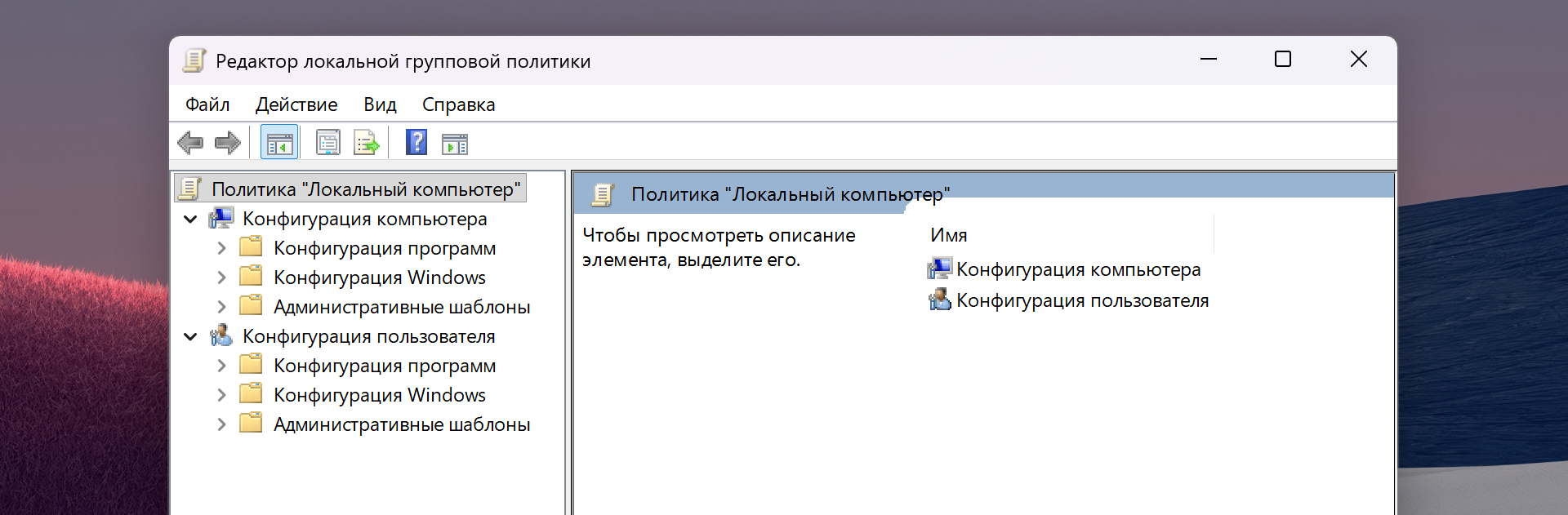Toggle the show/hide console tree icon
The image size is (1568, 515).
click(x=279, y=144)
